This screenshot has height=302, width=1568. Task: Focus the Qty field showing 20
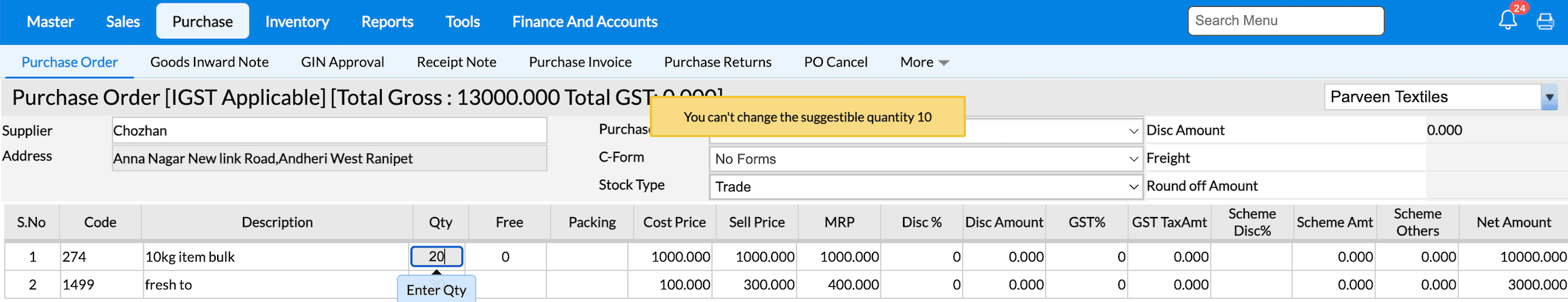437,256
